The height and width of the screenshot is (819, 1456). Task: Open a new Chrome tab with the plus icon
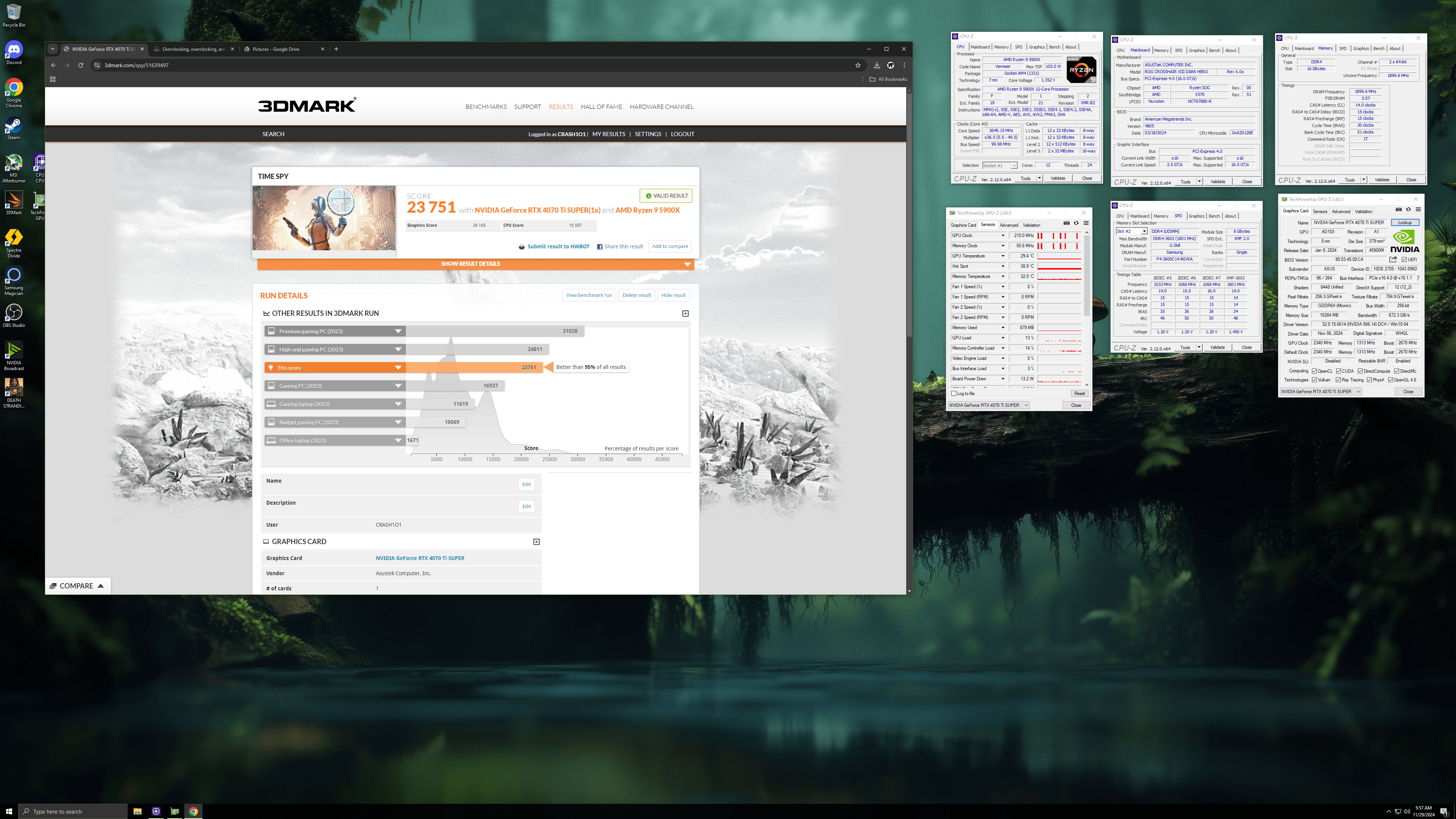[x=336, y=49]
